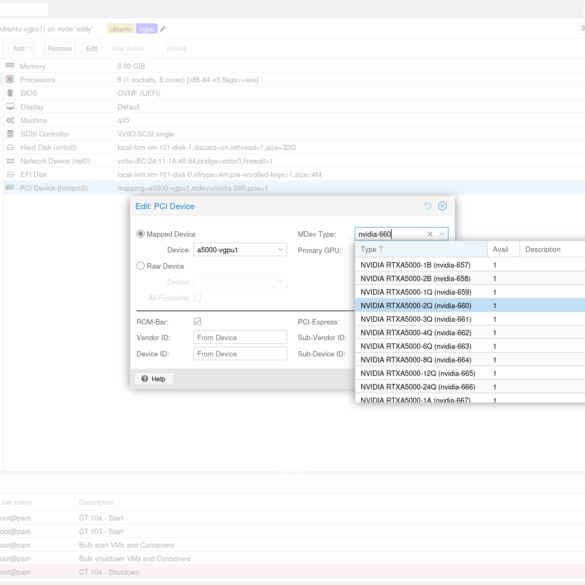Choose NVIDIA RTXA5000-1B (nvidia-657)
Viewport: 585px width, 585px height.
coord(470,265)
